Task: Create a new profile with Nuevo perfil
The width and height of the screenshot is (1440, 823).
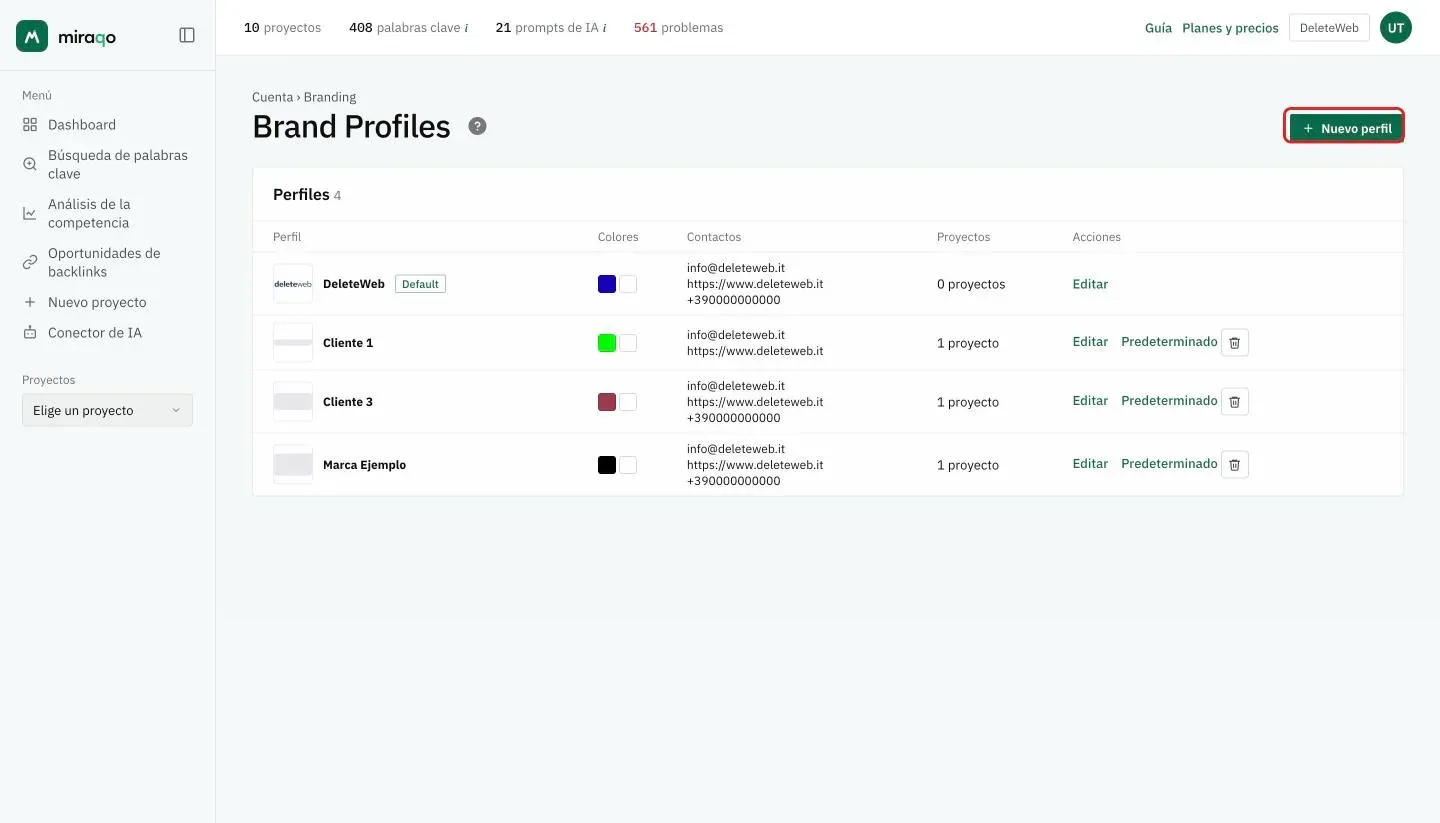Action: tap(1345, 128)
